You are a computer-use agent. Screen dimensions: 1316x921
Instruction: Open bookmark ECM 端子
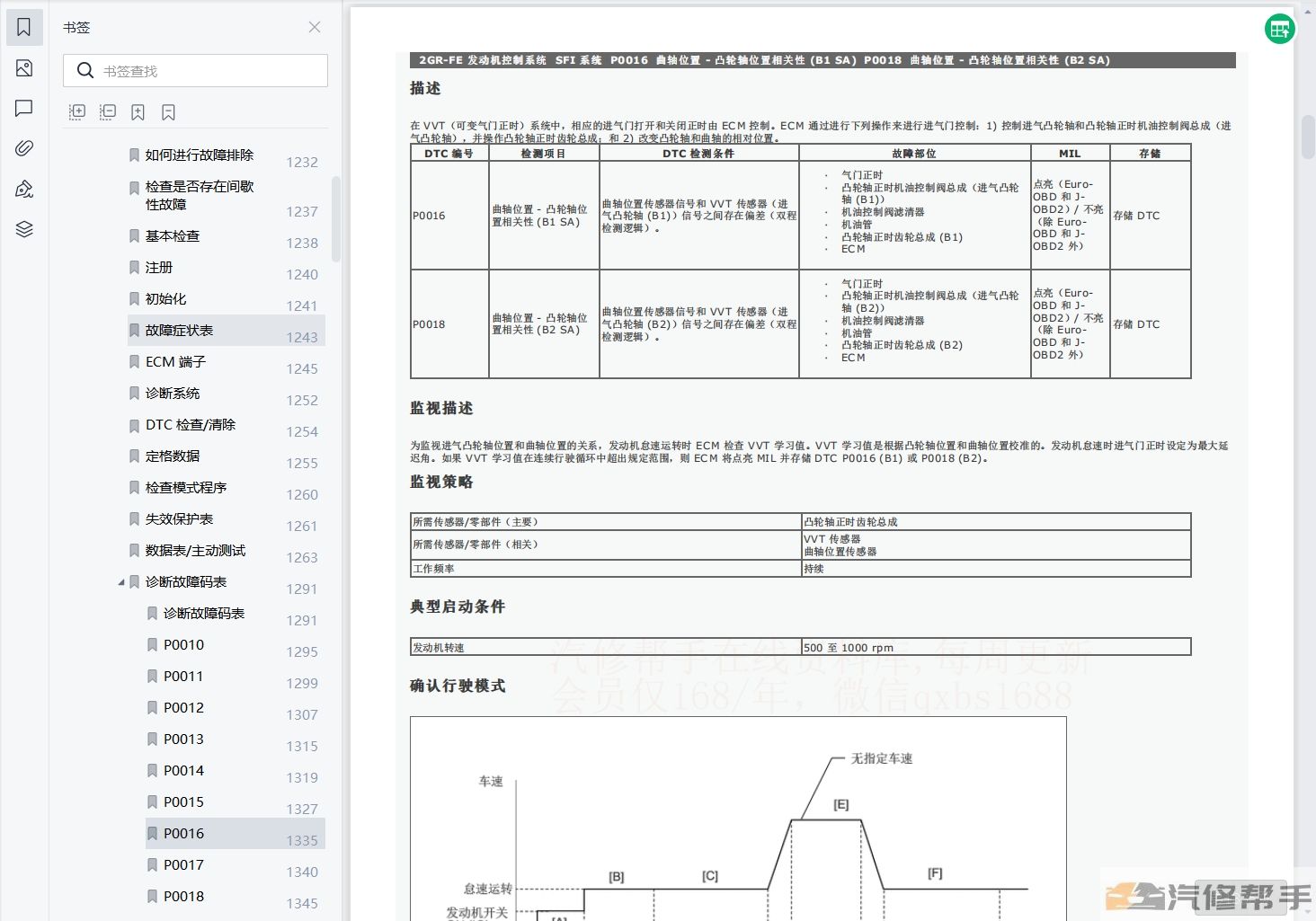tap(176, 361)
